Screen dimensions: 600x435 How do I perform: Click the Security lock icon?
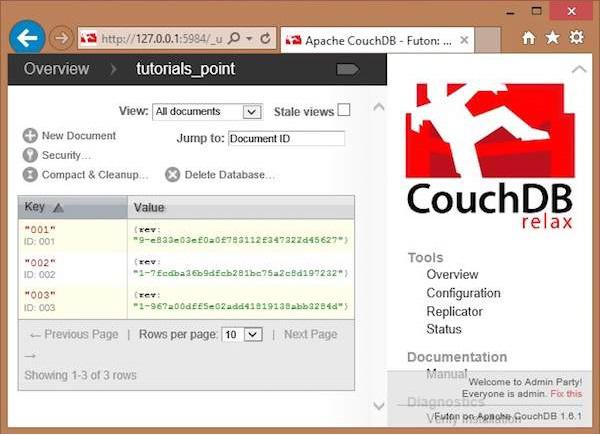[30, 155]
